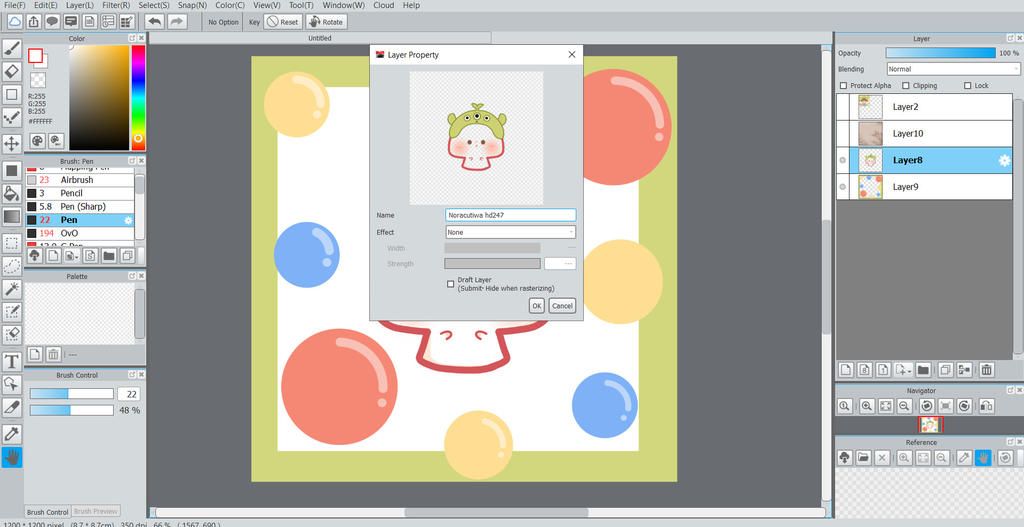Screen dimensions: 1024x527
Task: Open the View menu
Action: click(x=266, y=5)
